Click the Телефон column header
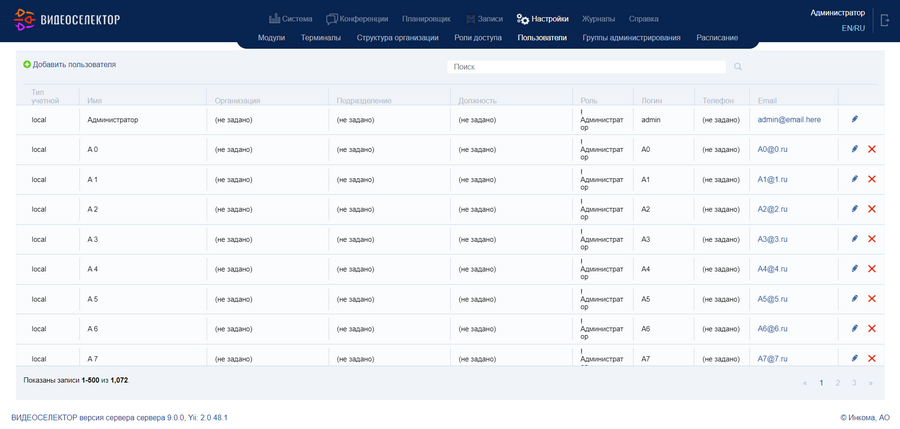This screenshot has height=429, width=900. tap(718, 101)
